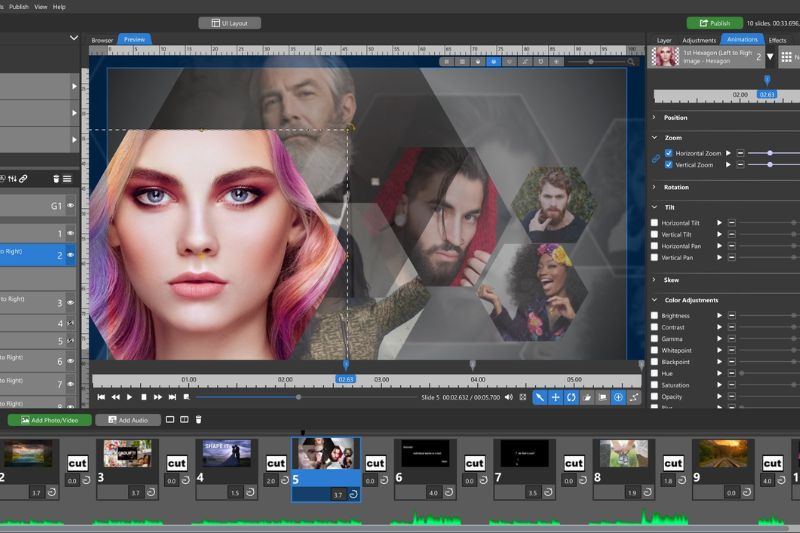Screen dimensions: 800x533
Task: Toggle the zoom link chain icon
Action: pos(656,159)
